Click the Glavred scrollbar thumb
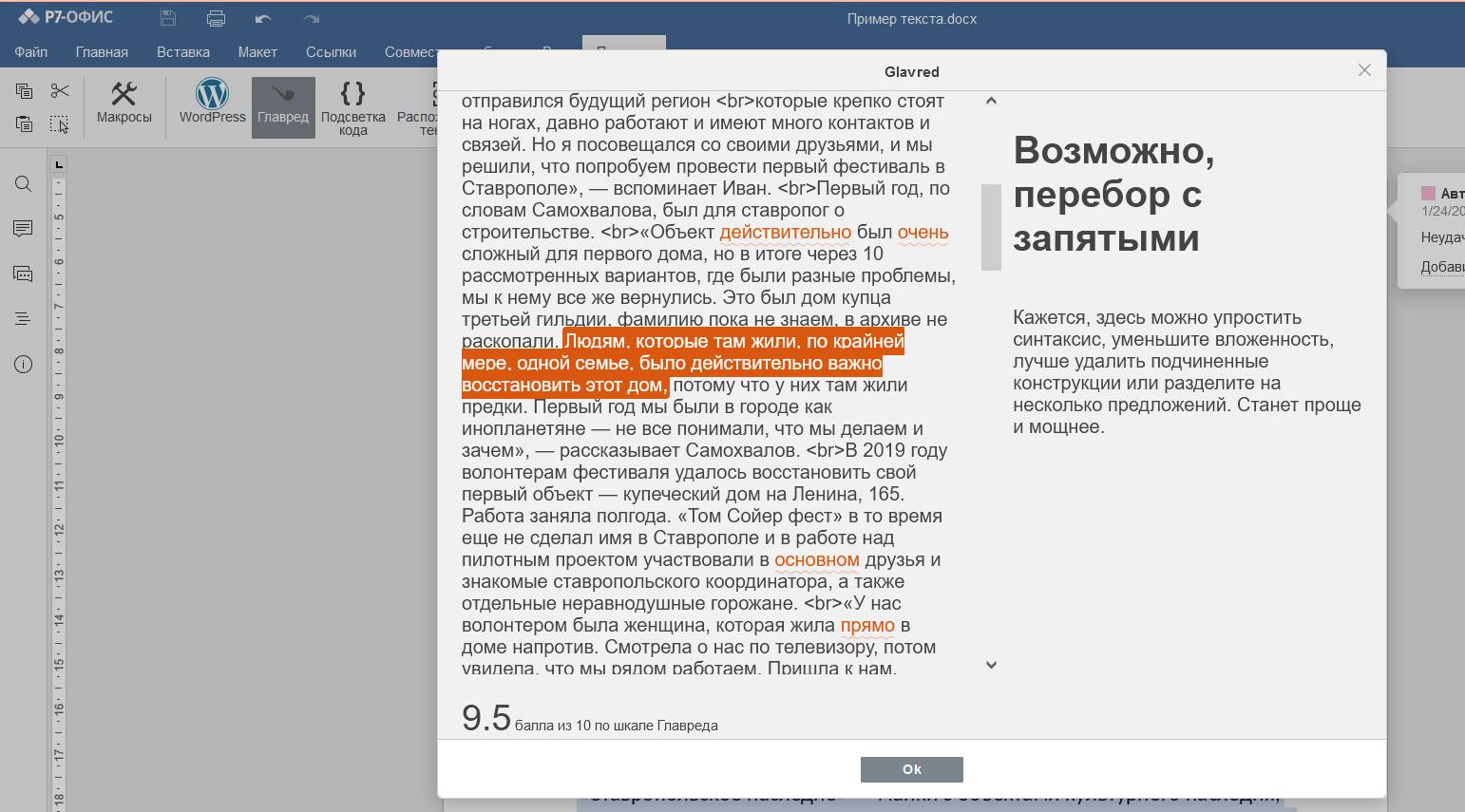This screenshot has height=812, width=1465. [991, 227]
